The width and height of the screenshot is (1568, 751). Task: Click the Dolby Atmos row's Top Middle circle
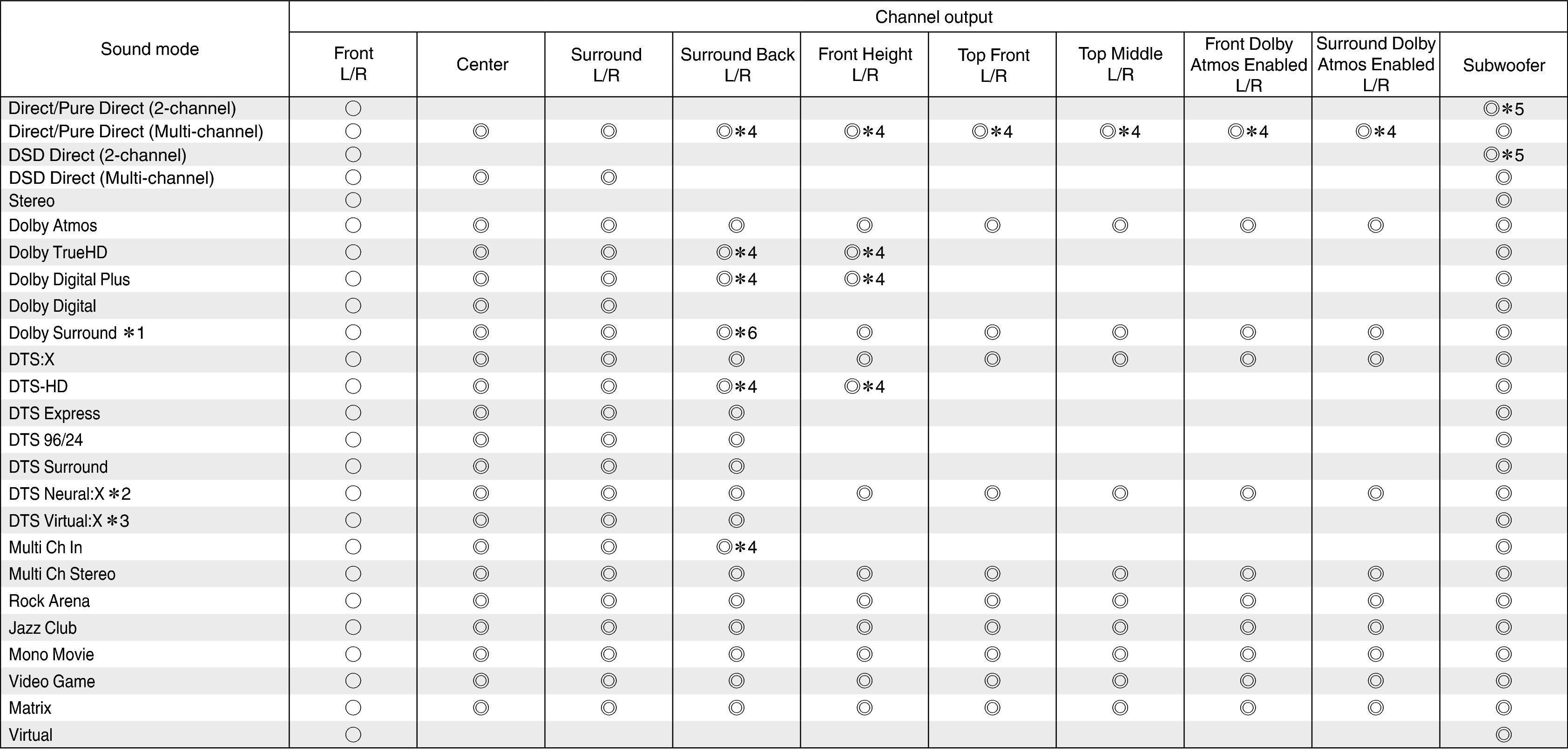click(x=1120, y=225)
